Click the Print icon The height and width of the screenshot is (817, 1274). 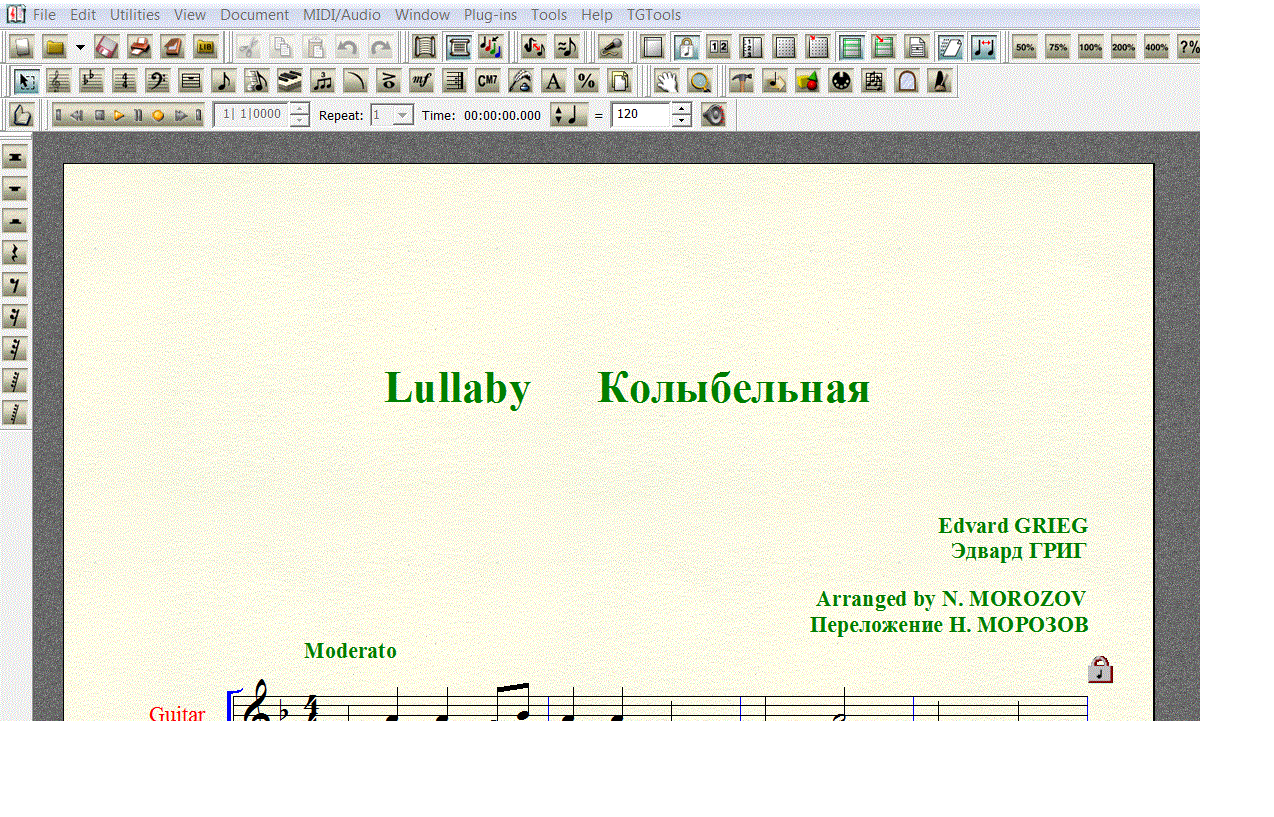[140, 47]
